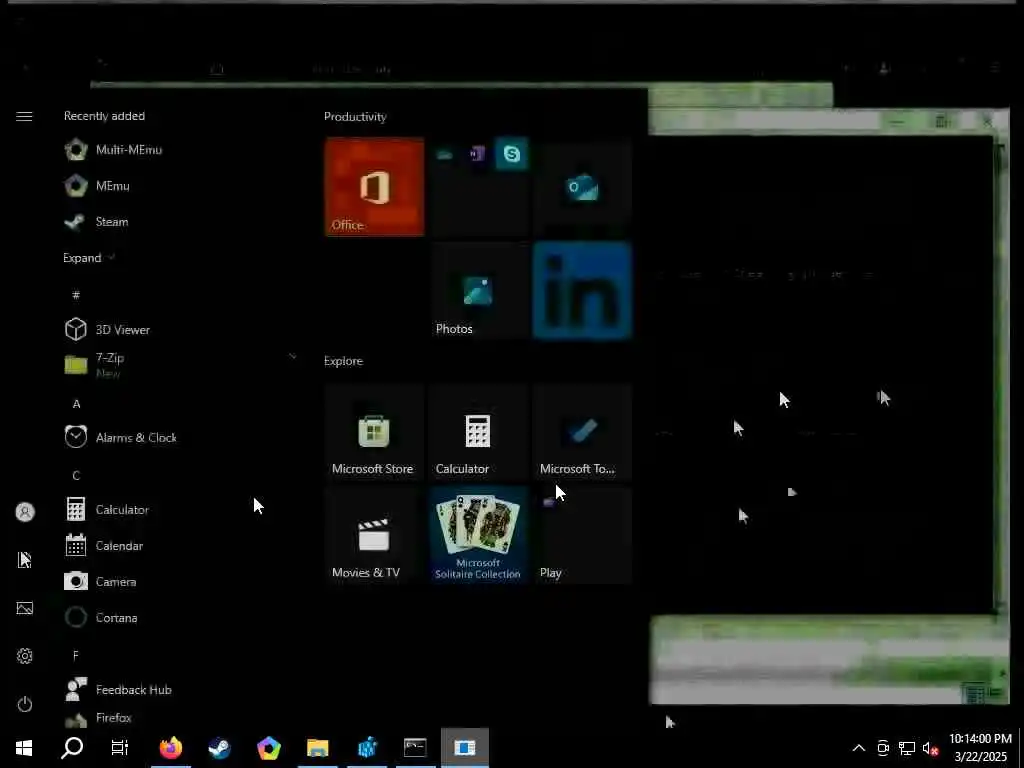Screen dimensions: 1024x768
Task: Launch Multi-MEmu from Recently added
Action: tap(180, 150)
